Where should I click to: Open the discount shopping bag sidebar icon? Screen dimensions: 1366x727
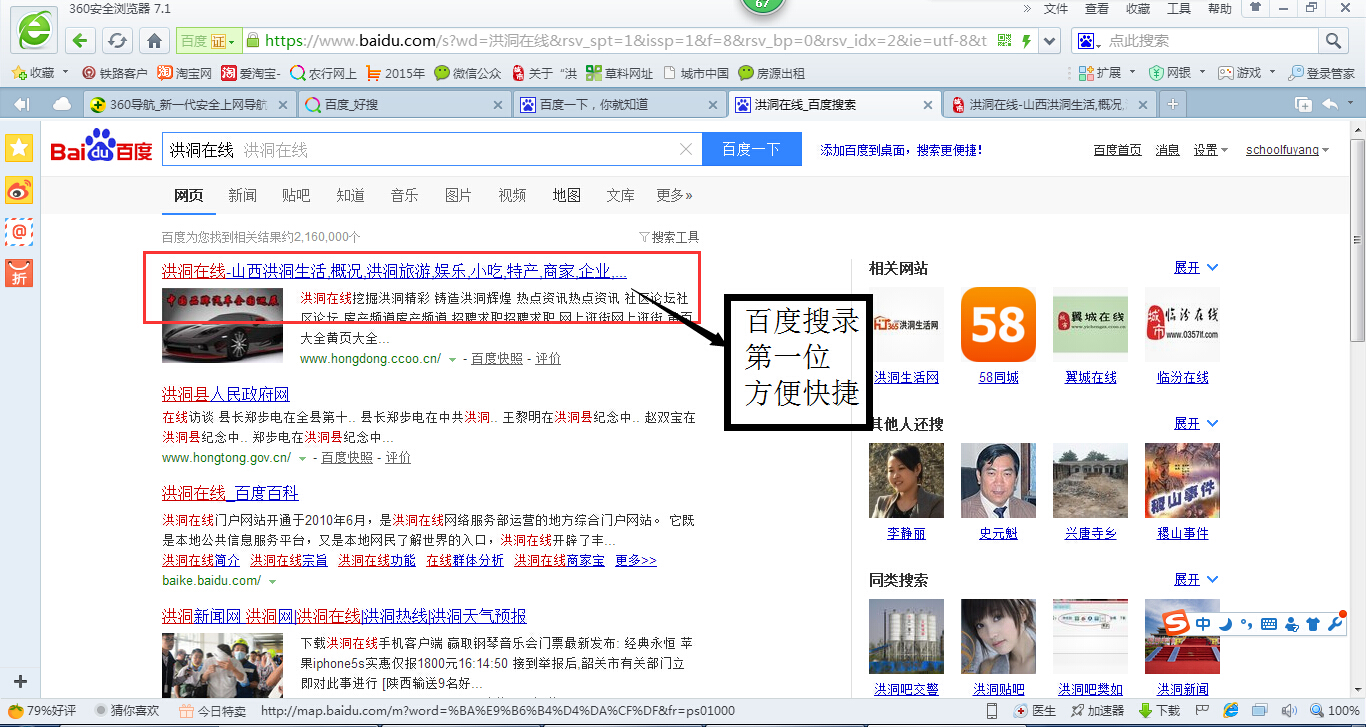19,273
